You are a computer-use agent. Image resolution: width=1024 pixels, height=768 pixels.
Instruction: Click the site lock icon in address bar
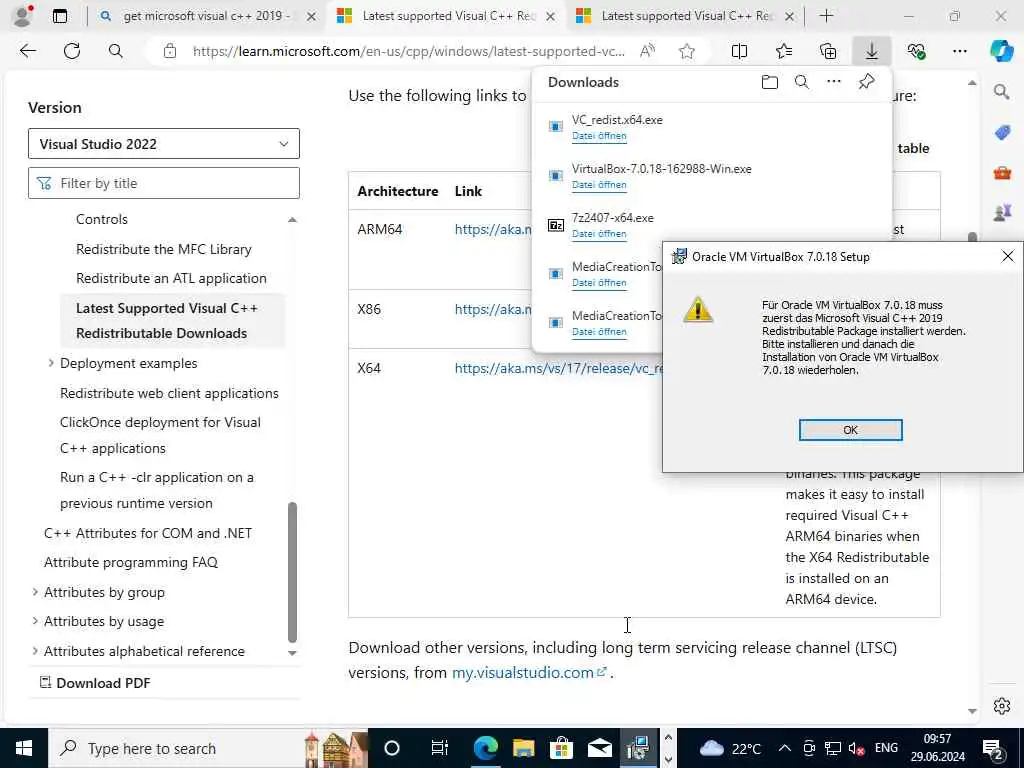tap(170, 51)
